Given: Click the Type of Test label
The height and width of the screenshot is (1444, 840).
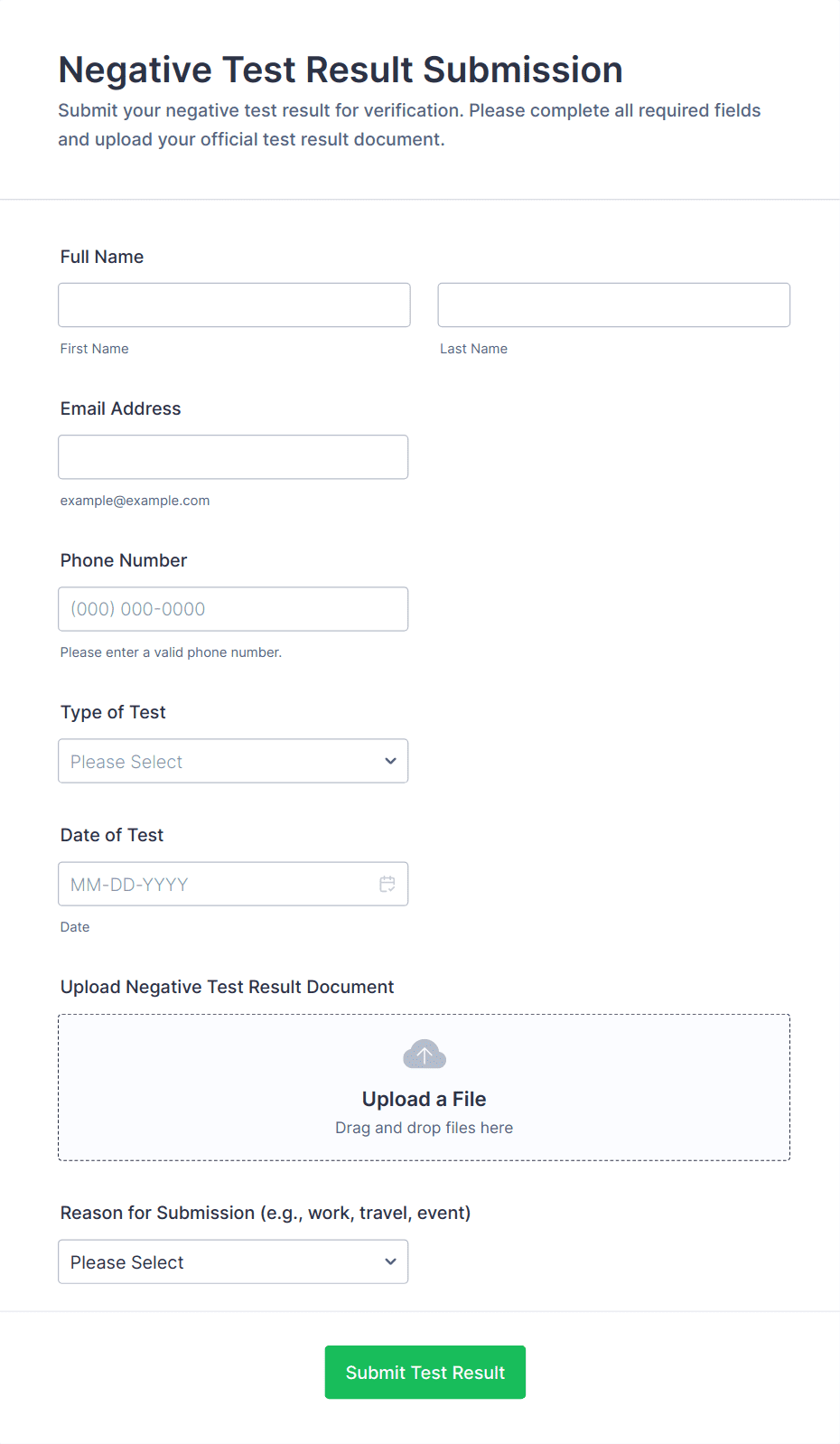Looking at the screenshot, I should [x=113, y=712].
